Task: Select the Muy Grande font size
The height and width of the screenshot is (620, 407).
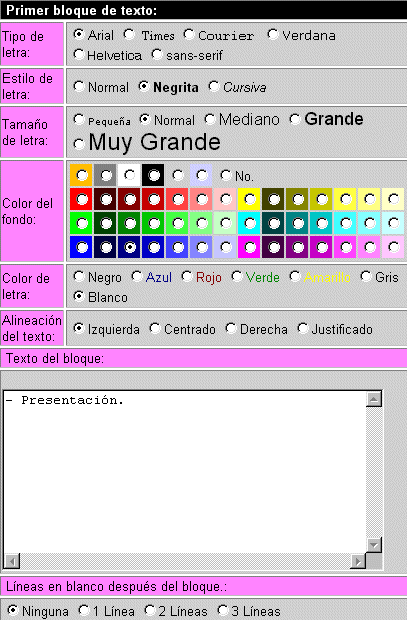Action: point(79,144)
